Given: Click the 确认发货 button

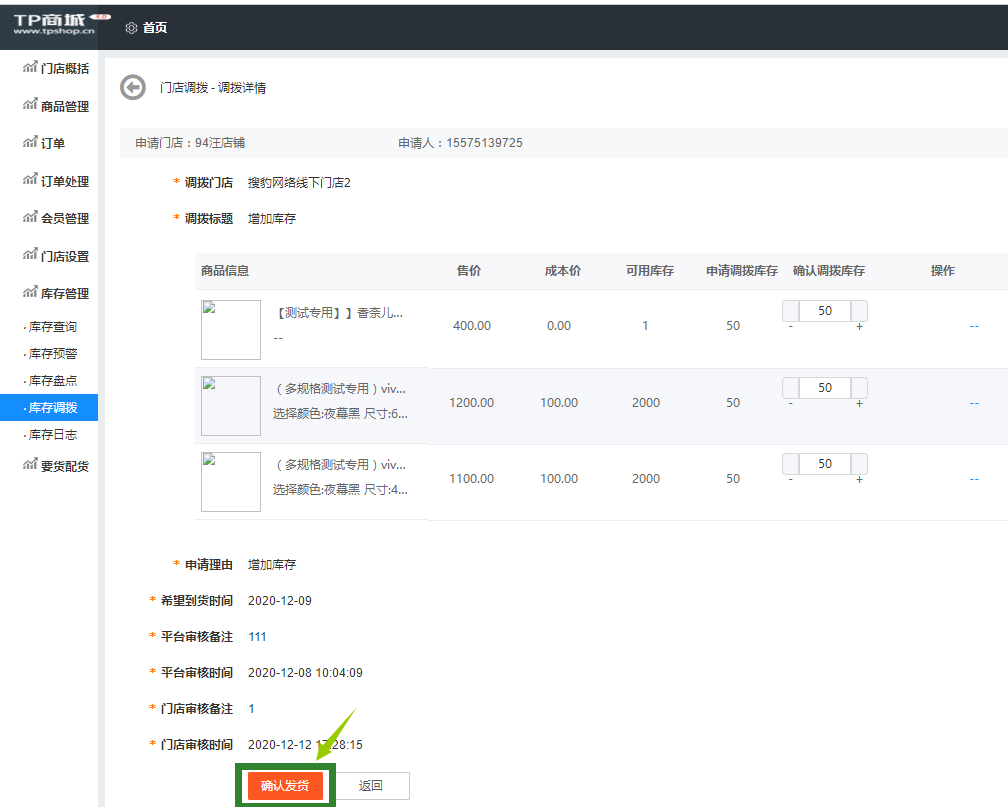Looking at the screenshot, I should pyautogui.click(x=284, y=785).
